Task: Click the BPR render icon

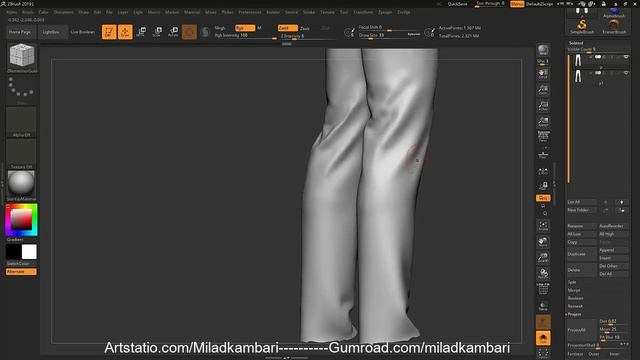Action: 543,51
